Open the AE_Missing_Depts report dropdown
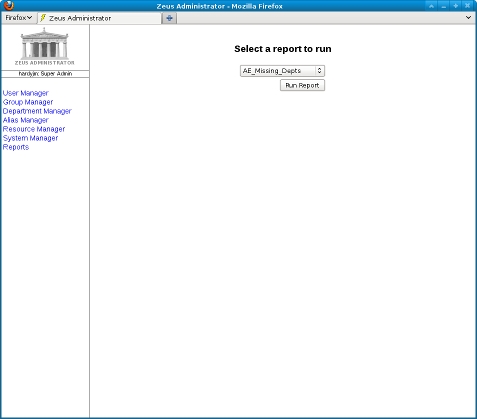The image size is (477, 419). (282, 71)
